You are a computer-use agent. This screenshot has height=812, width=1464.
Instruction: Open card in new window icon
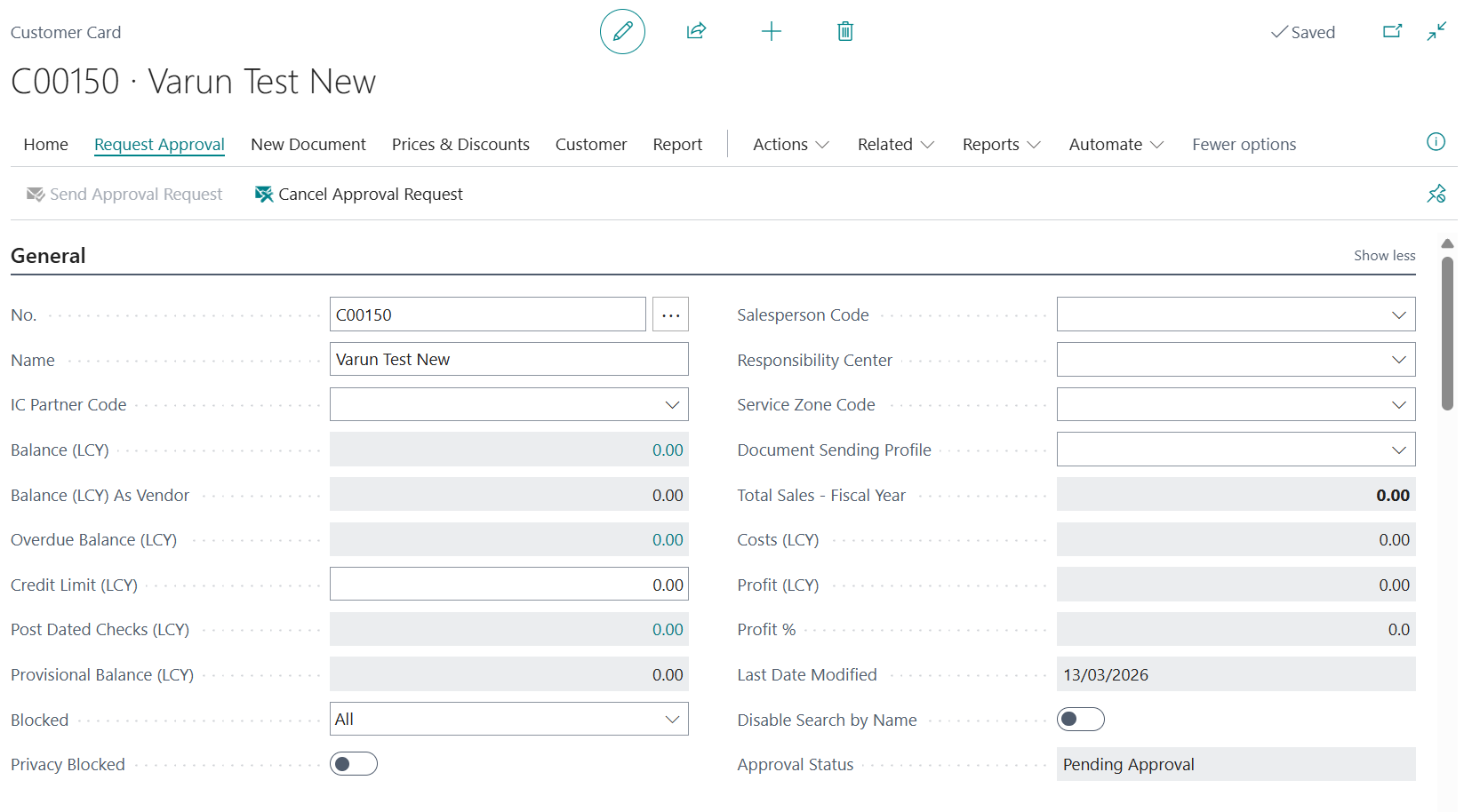pos(1392,32)
